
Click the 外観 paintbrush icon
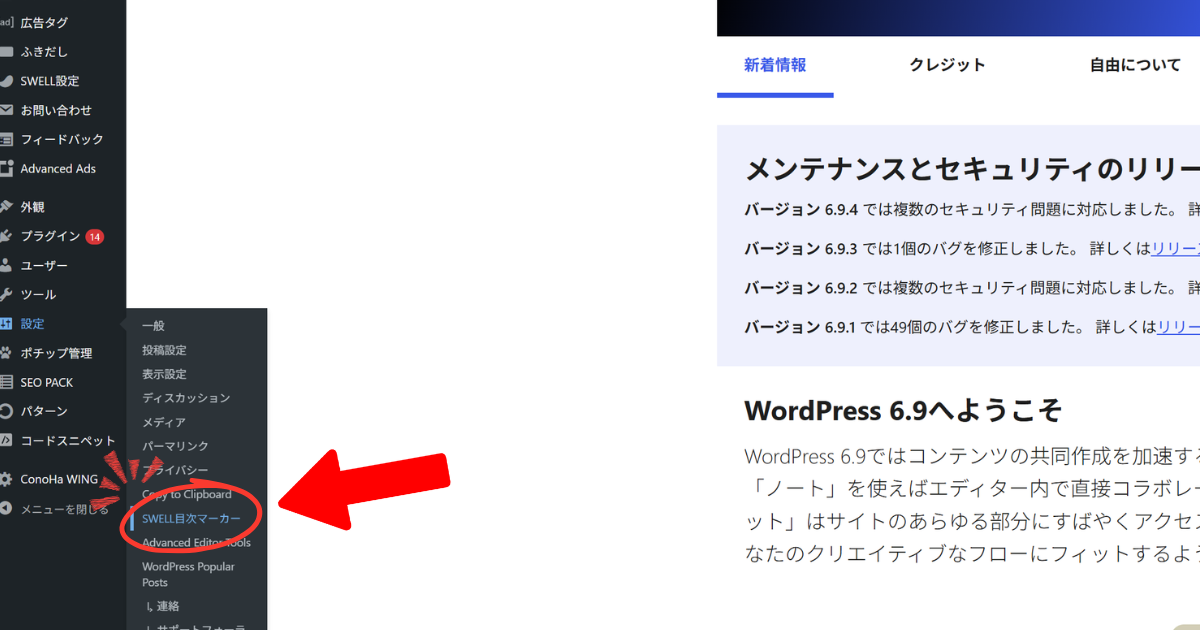coord(6,208)
